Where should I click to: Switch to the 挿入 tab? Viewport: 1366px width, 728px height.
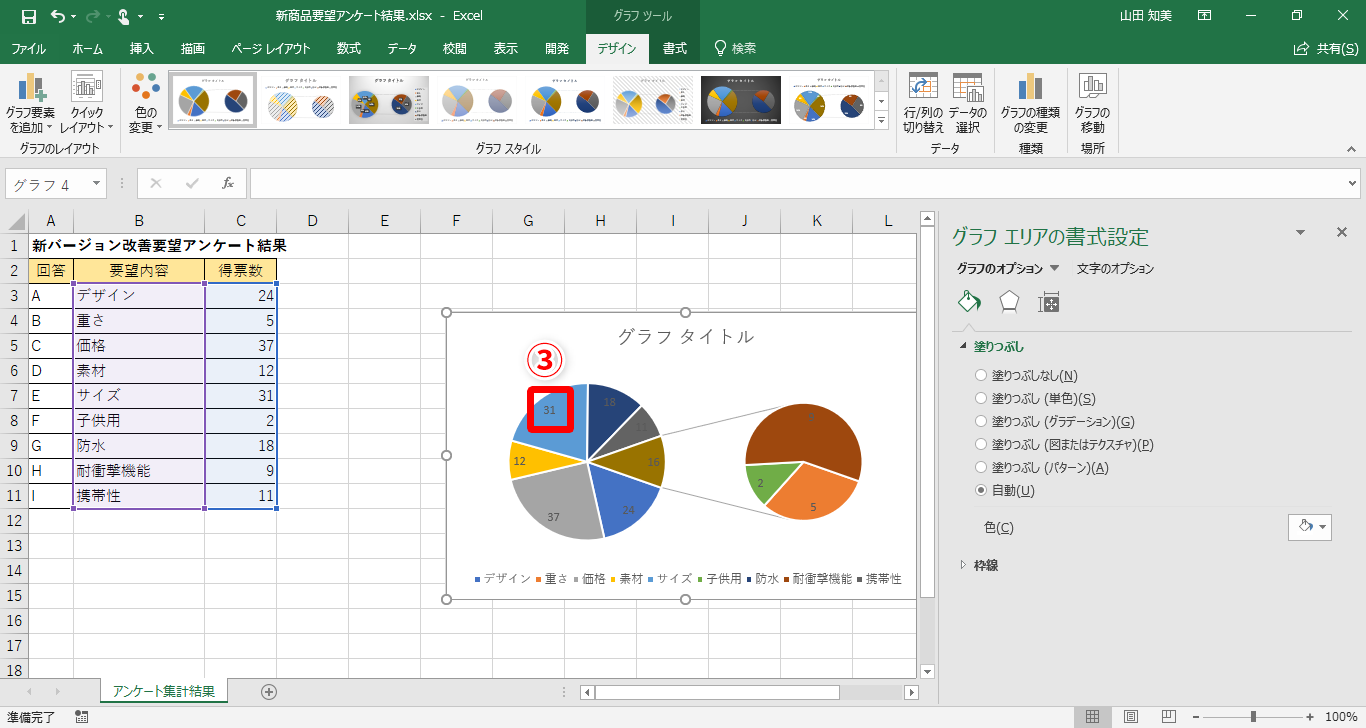[x=142, y=48]
